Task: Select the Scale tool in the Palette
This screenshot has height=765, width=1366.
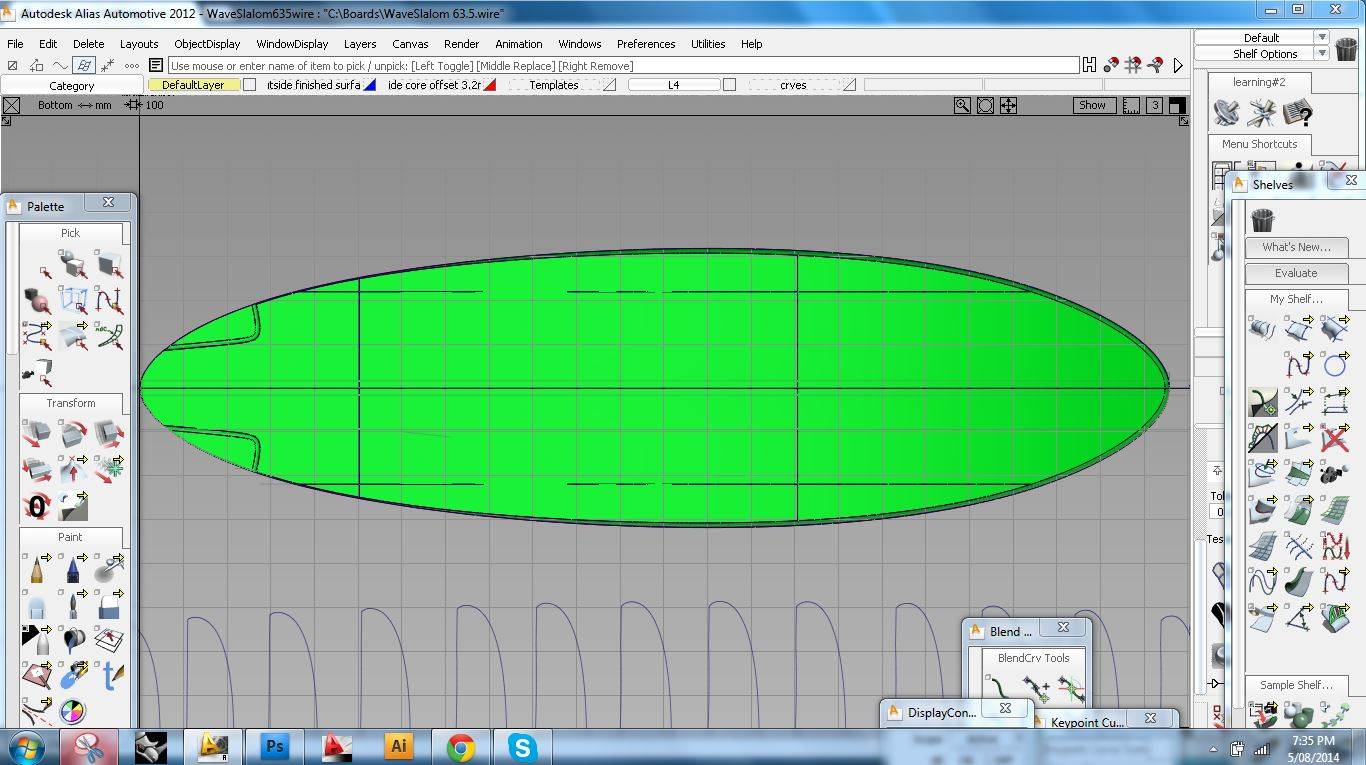Action: (110, 434)
